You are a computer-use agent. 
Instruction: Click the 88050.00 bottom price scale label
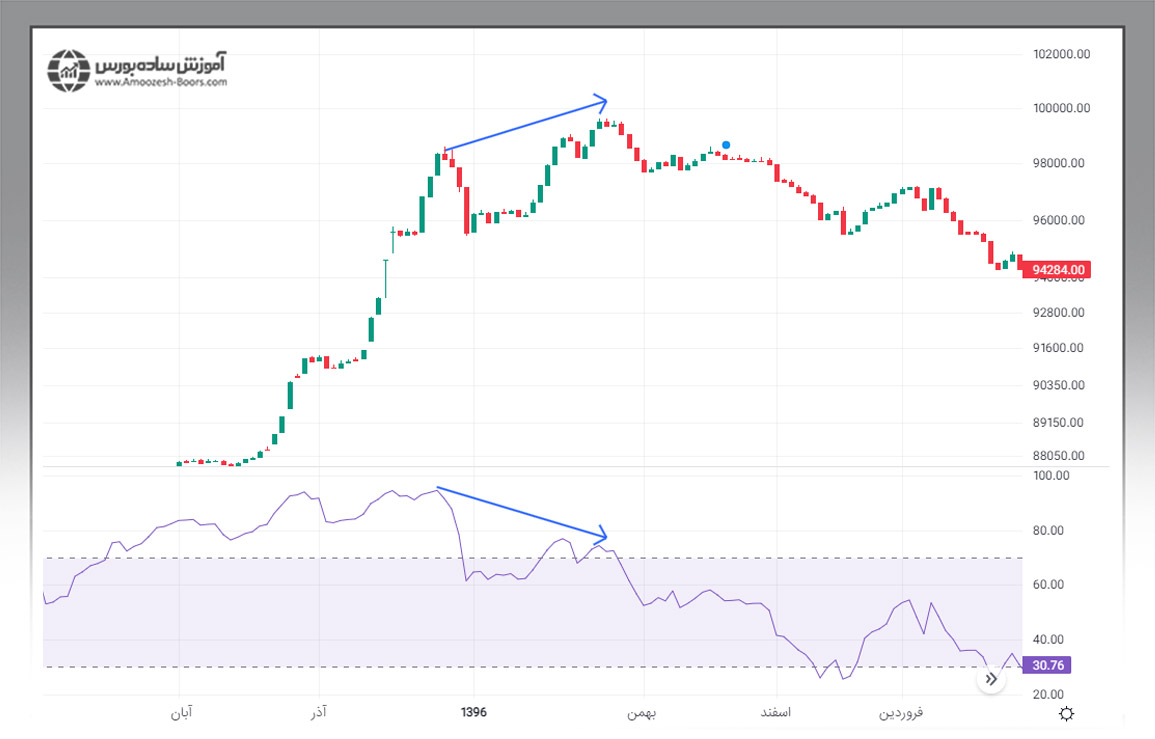(1056, 456)
